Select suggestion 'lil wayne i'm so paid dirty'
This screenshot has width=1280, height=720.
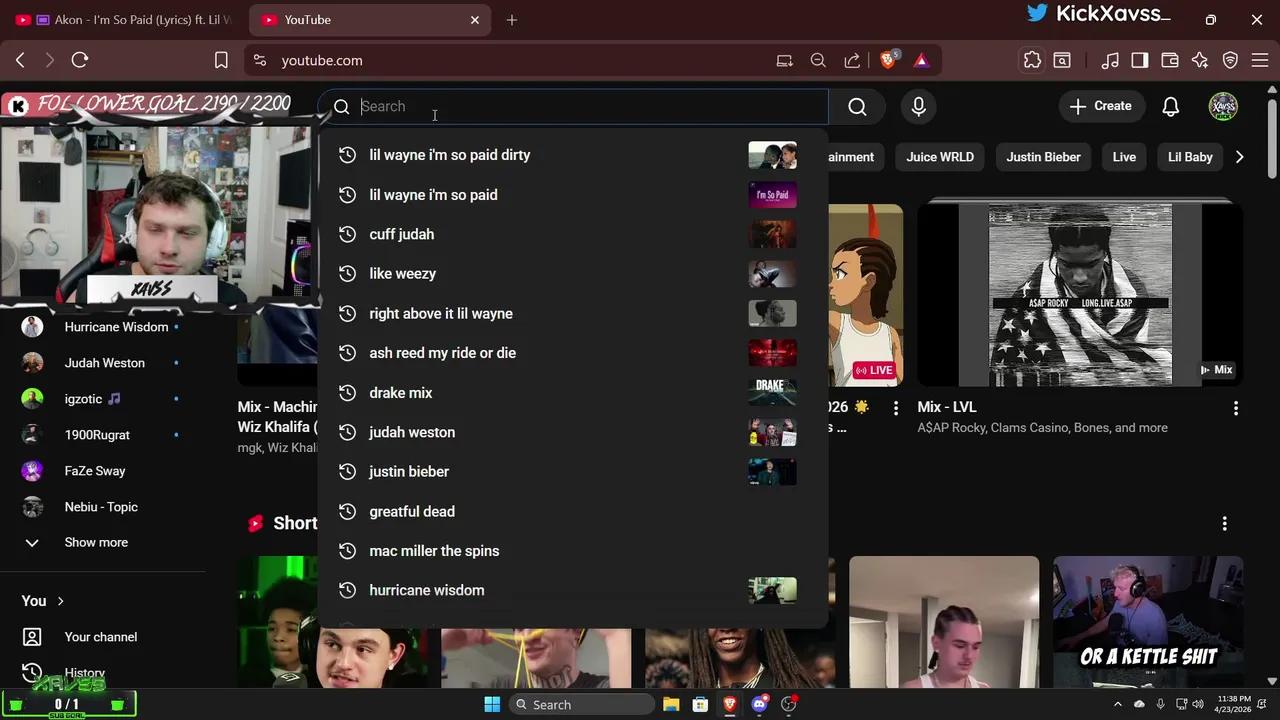pos(573,155)
